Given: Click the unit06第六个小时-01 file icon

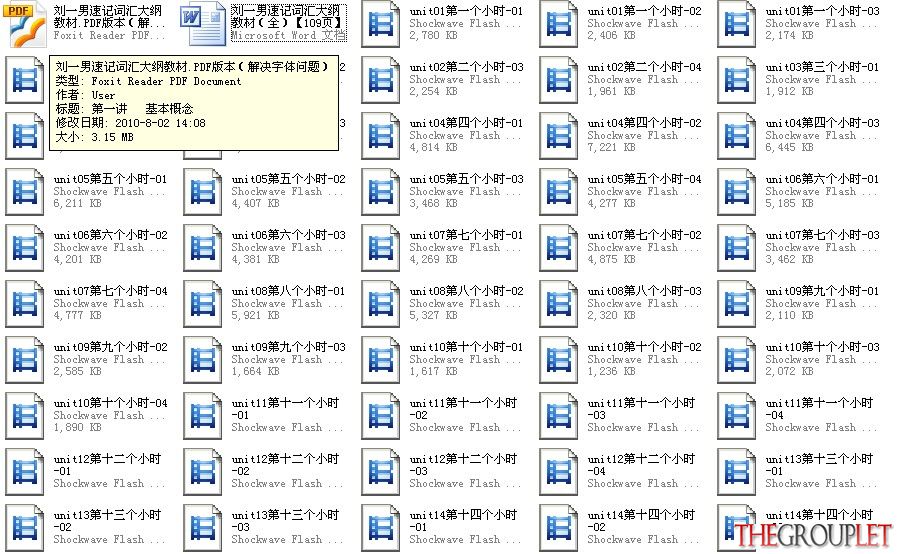Looking at the screenshot, I should tap(737, 192).
